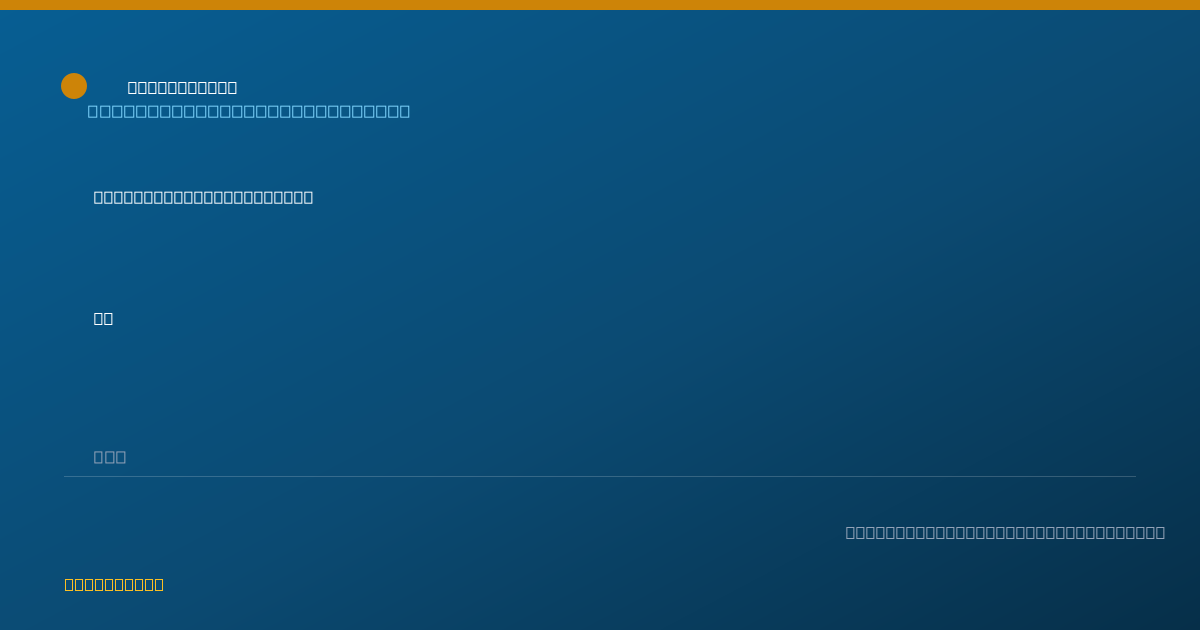
Task: Click the last character of gray footer text
Action: (x=1159, y=532)
